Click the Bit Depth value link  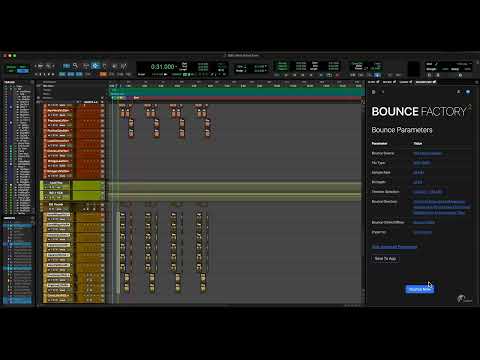coord(418,182)
